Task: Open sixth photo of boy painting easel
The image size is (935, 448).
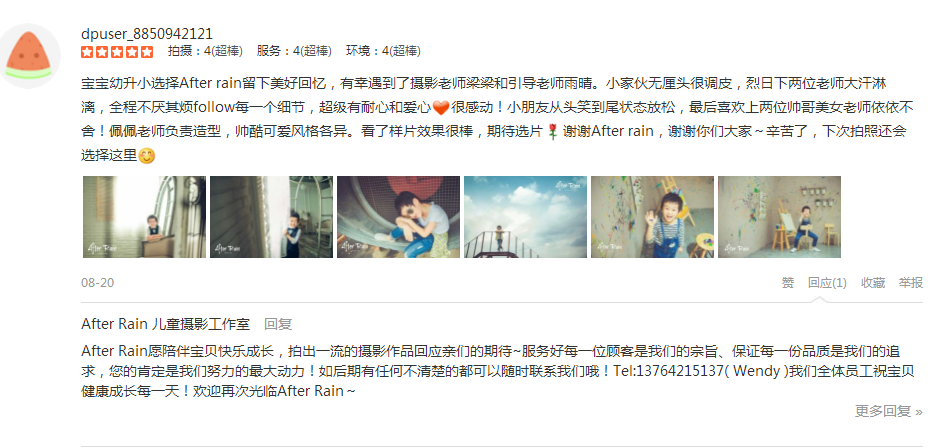Action: click(x=779, y=217)
